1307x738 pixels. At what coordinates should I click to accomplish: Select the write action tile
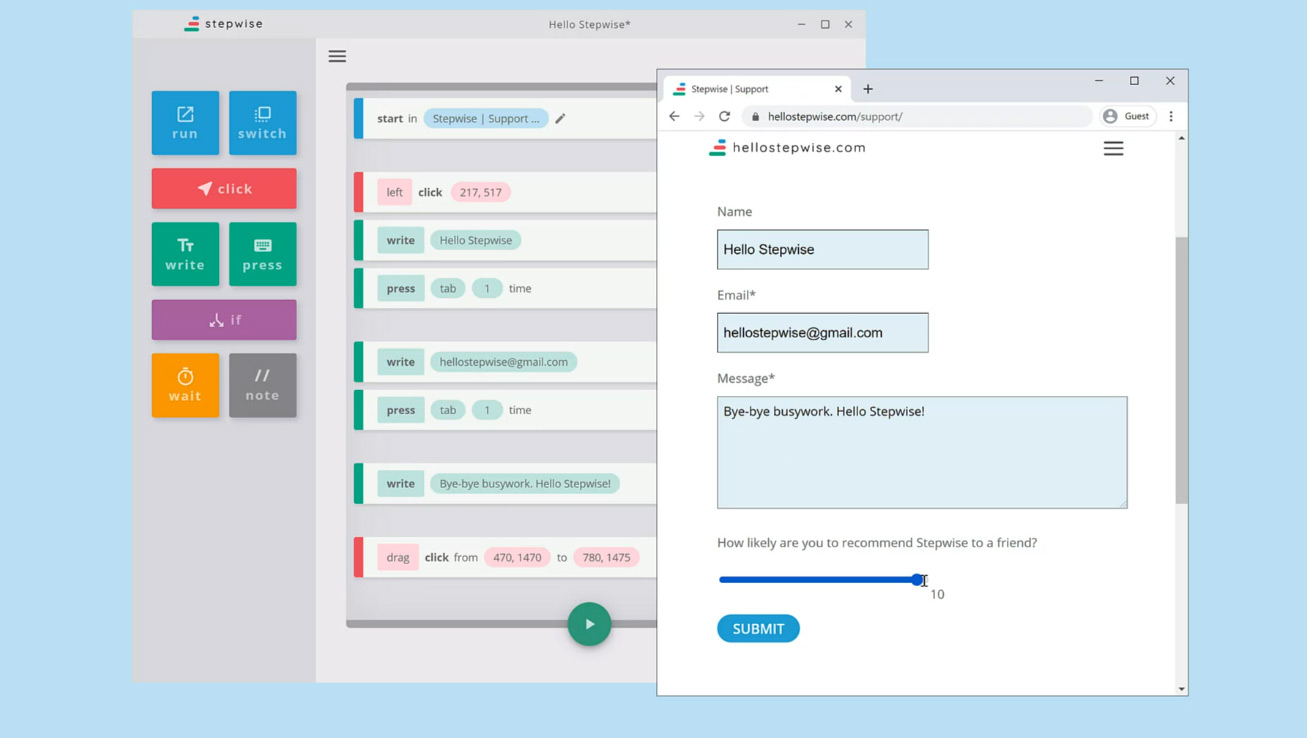tap(185, 254)
